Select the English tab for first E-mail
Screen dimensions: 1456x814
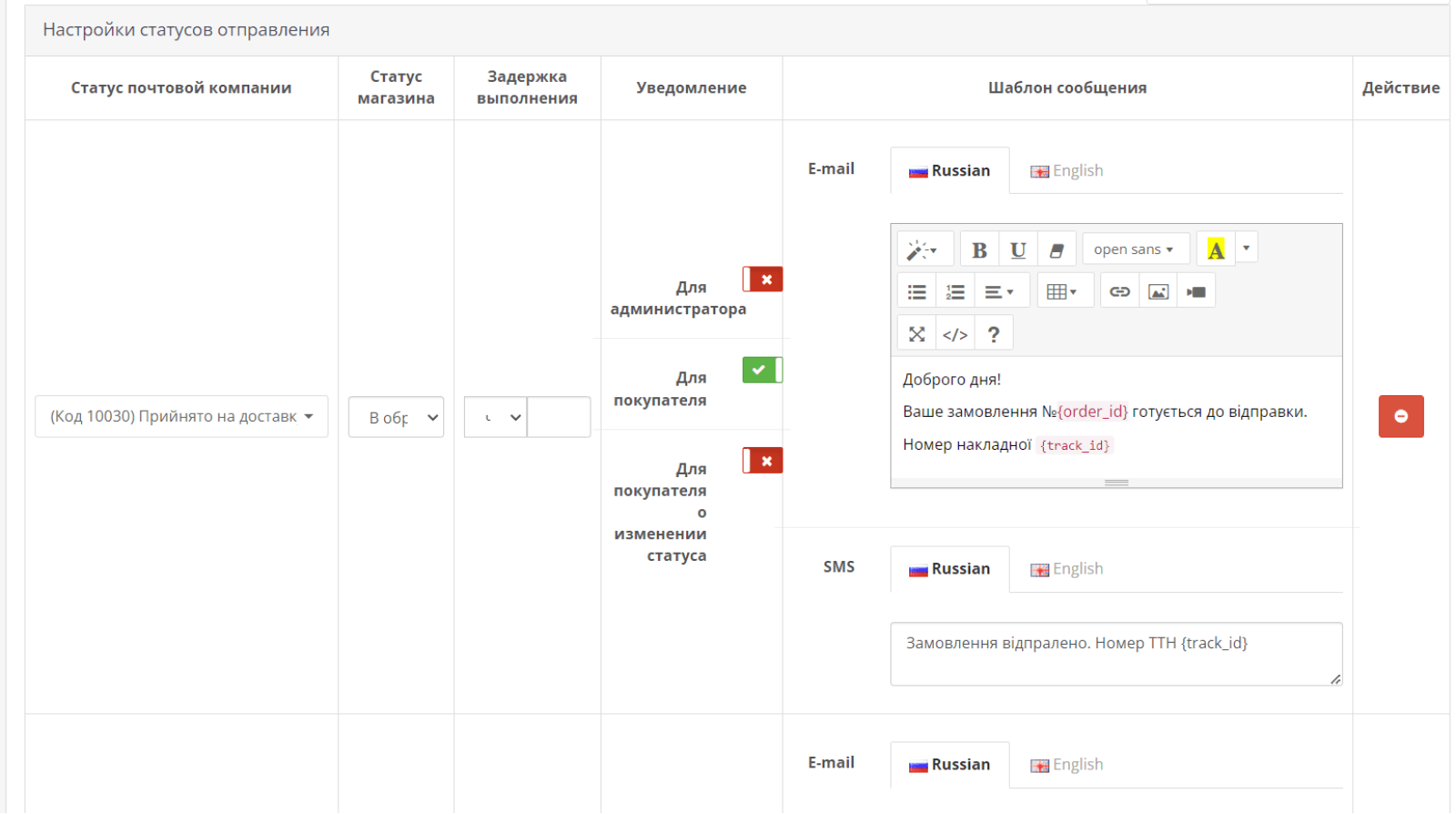coord(1067,170)
